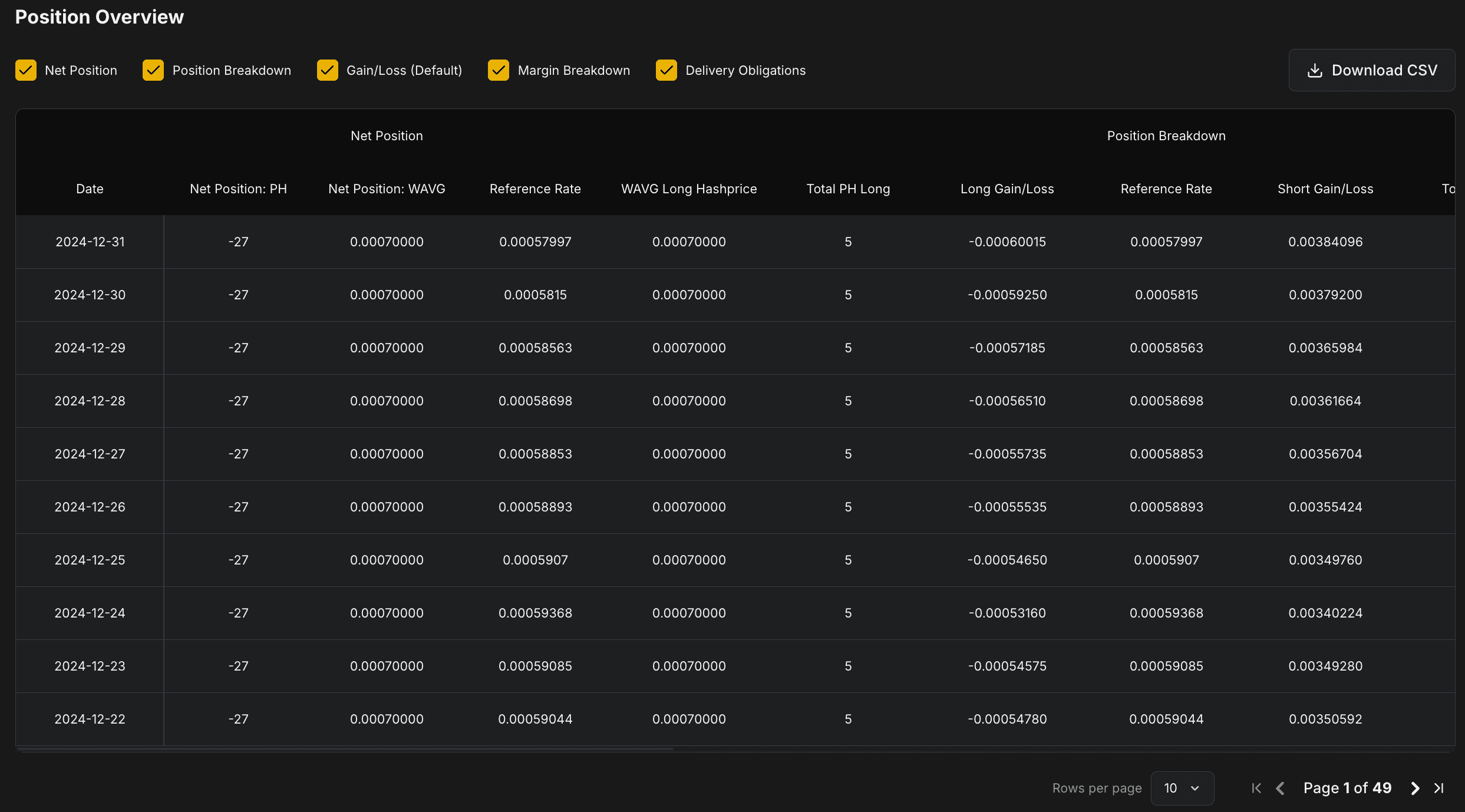
Task: Disable Delivery Obligations display
Action: 666,70
